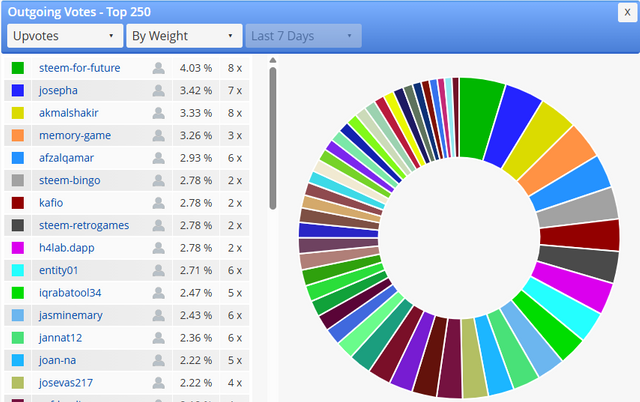The height and width of the screenshot is (402, 640).
Task: Open josevas217 account link
Action: [x=66, y=382]
